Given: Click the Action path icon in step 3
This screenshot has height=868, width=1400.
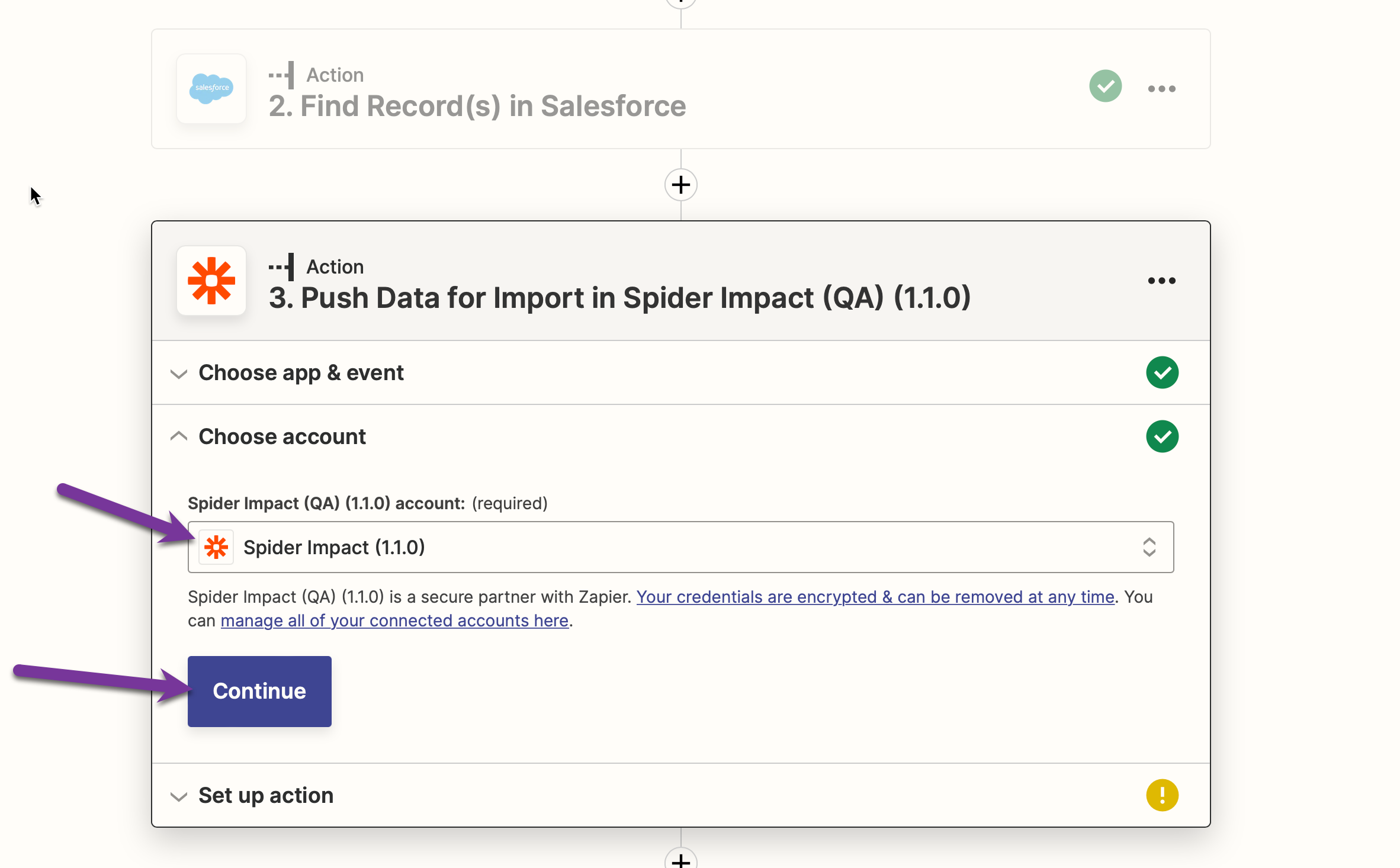Looking at the screenshot, I should coord(281,267).
